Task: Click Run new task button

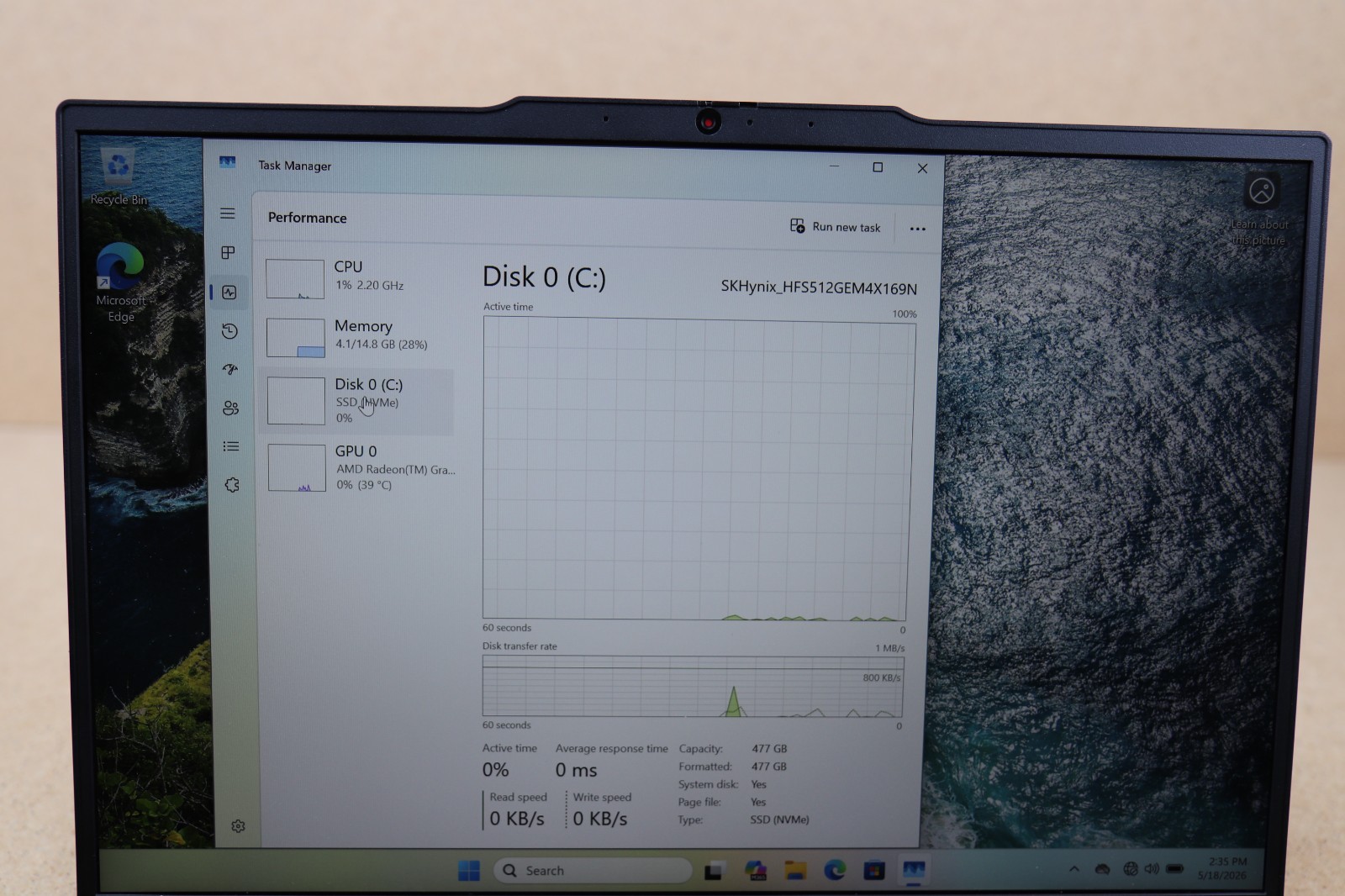Action: (836, 227)
